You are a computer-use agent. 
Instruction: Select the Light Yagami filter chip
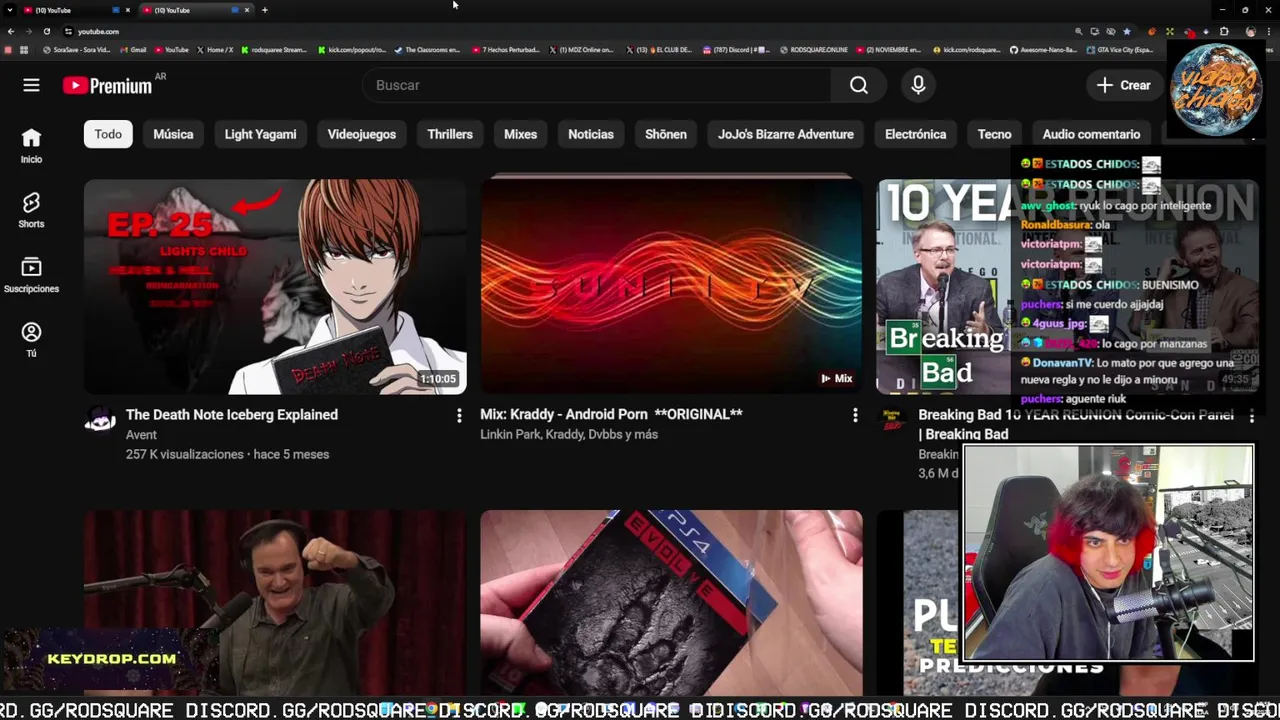tap(260, 134)
